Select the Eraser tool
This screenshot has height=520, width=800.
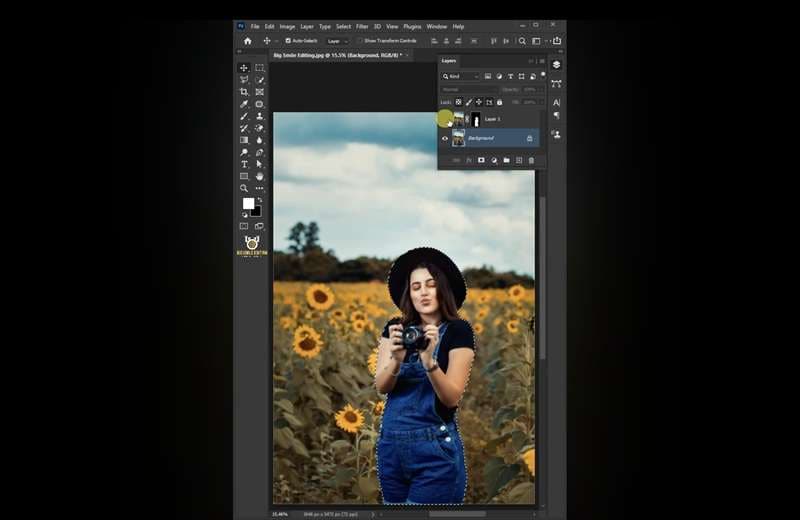pyautogui.click(x=260, y=128)
